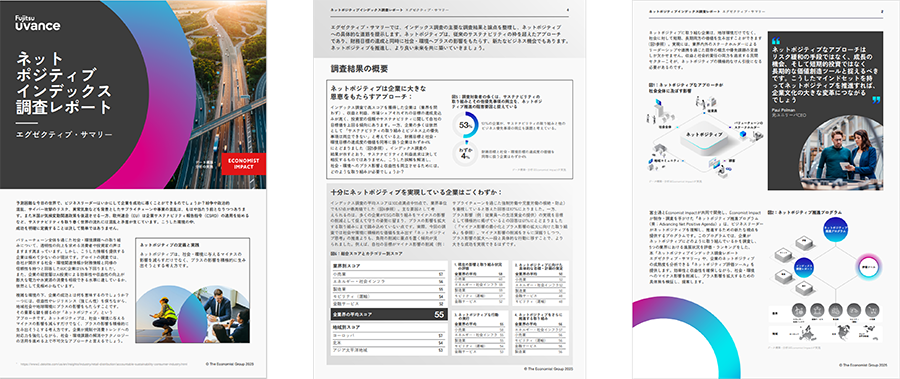Click the わずか4% donut chart

(x=464, y=154)
